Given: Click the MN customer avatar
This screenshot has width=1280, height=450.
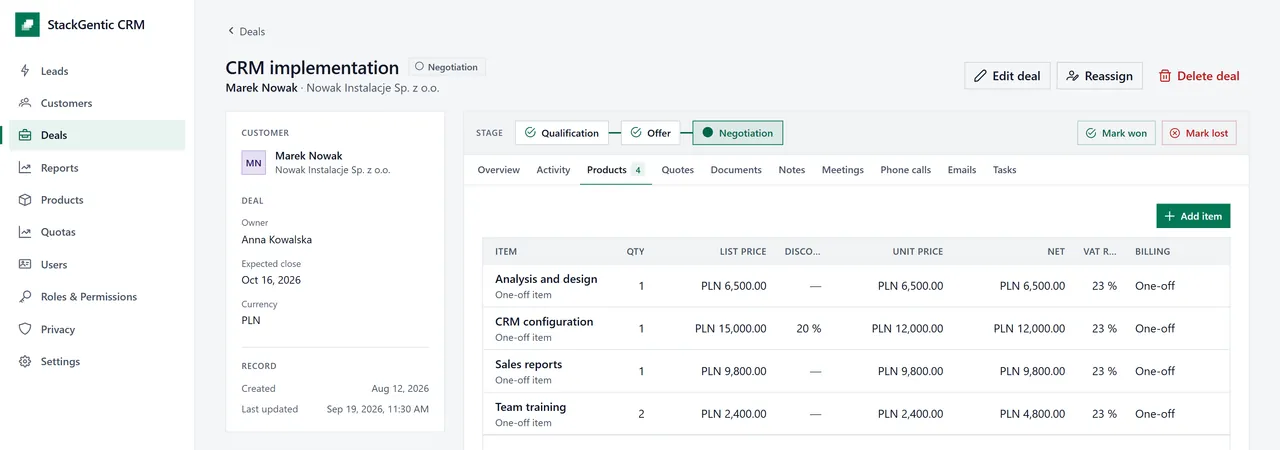Looking at the screenshot, I should pos(254,162).
